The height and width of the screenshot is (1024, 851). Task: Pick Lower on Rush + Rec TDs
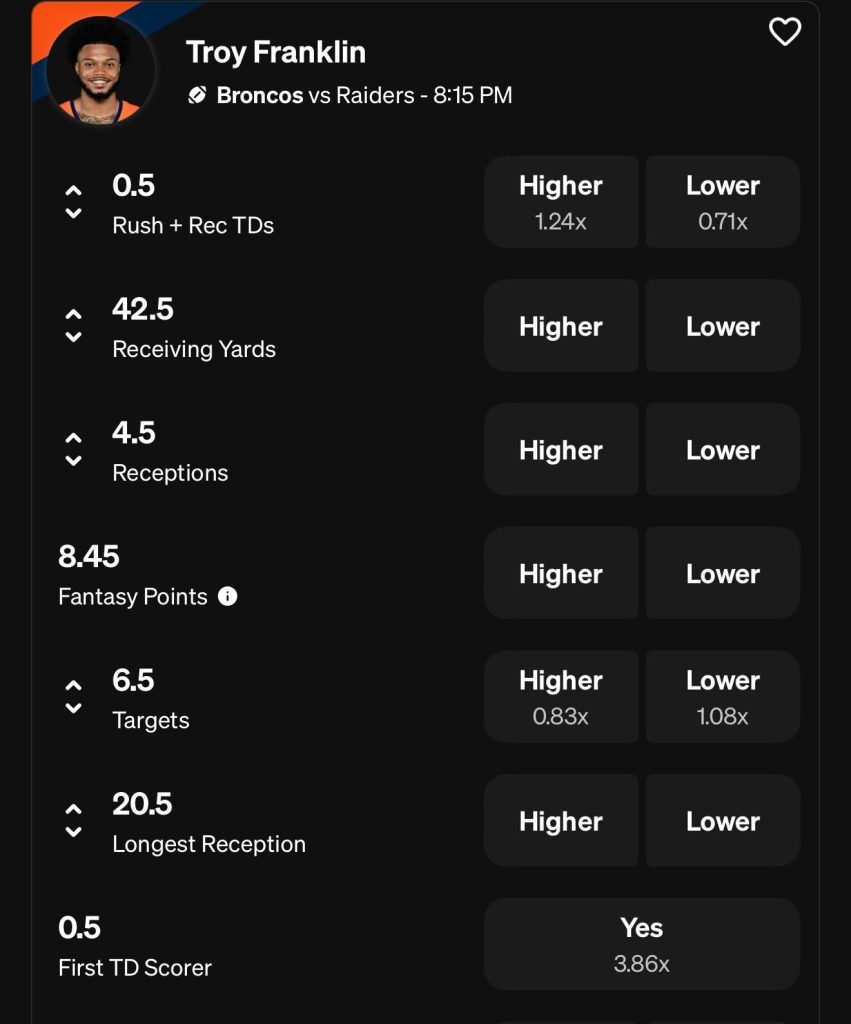[722, 201]
